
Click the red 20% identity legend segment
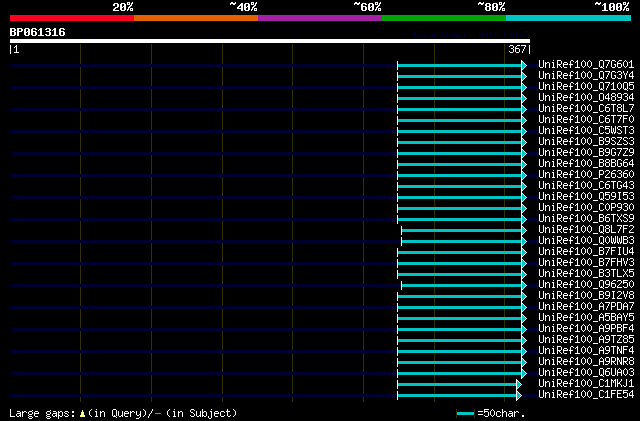click(x=72, y=18)
